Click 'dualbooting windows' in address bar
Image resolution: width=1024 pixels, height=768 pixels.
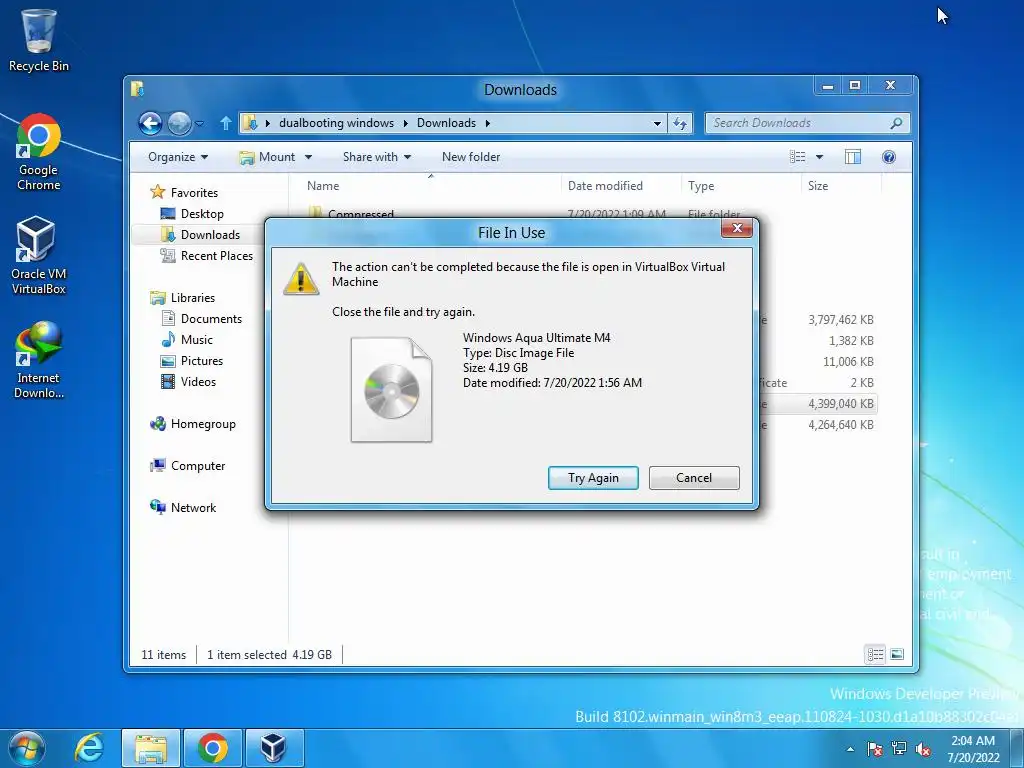click(336, 123)
